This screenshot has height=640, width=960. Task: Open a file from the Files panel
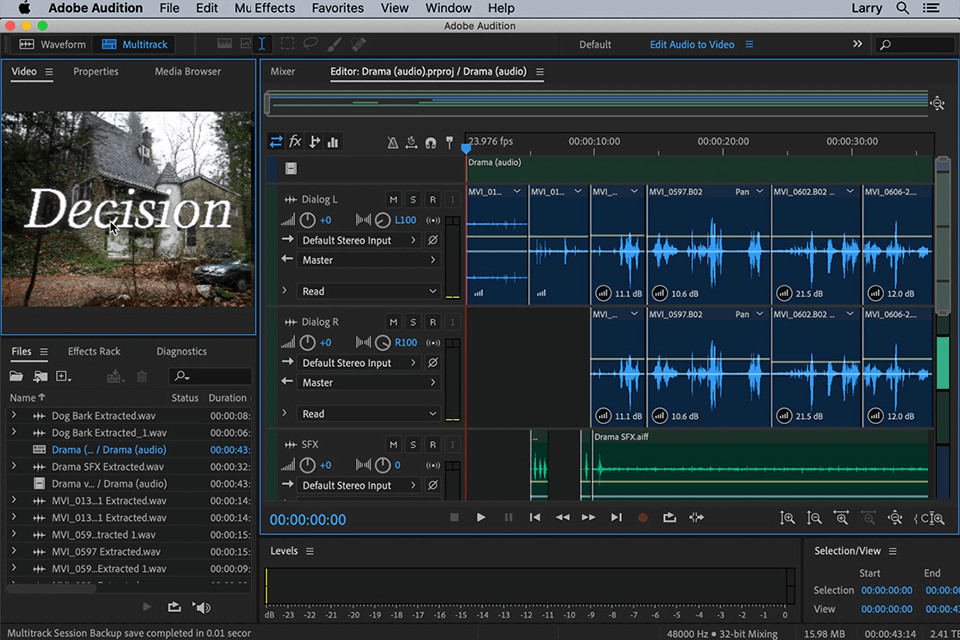(17, 376)
